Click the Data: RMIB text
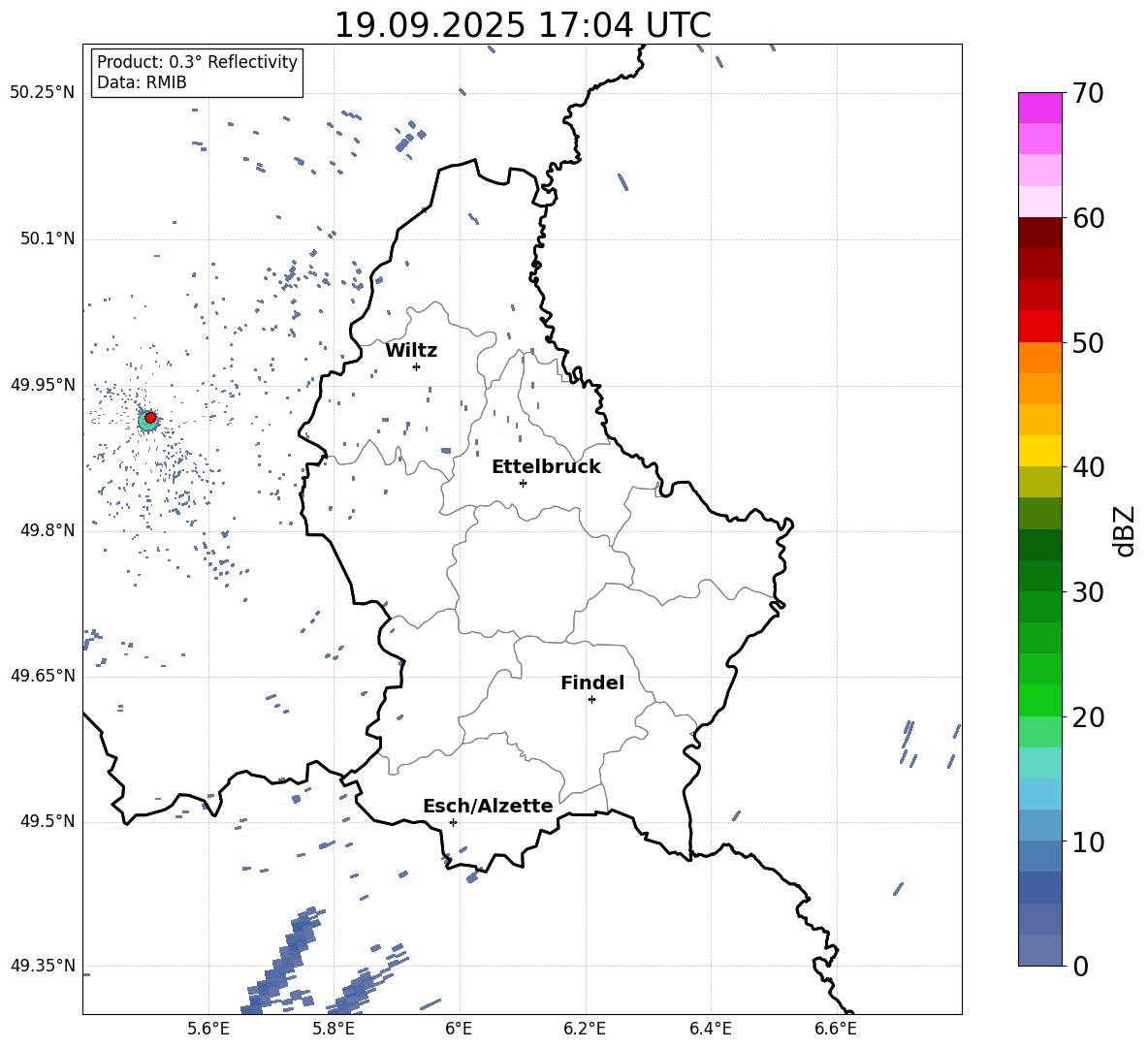1148x1048 pixels. click(x=142, y=82)
